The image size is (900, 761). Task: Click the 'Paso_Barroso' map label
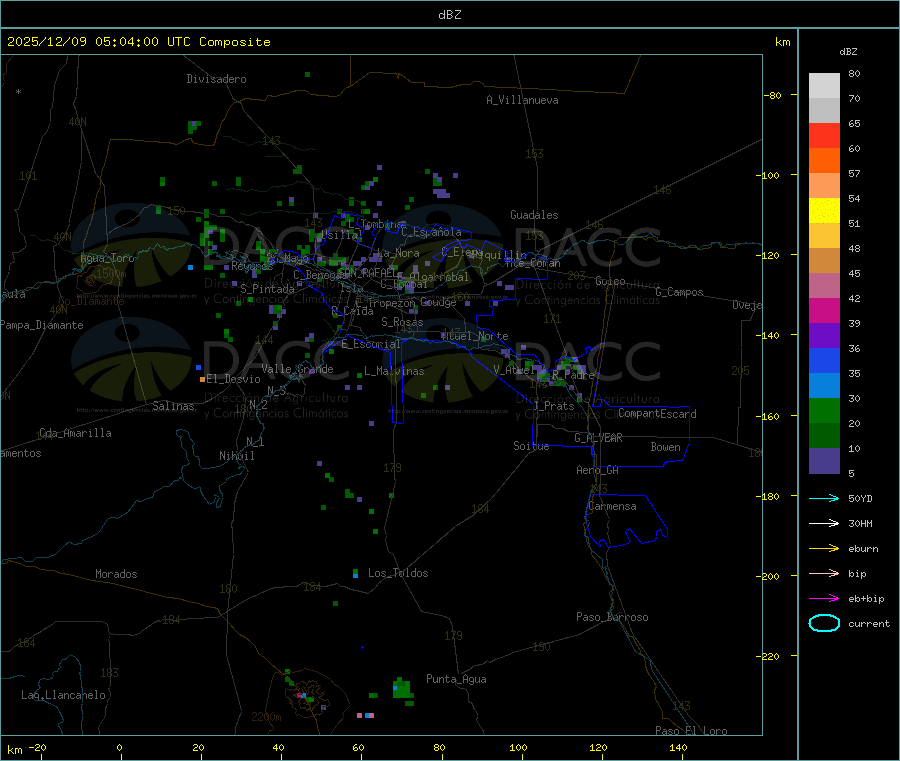pyautogui.click(x=612, y=617)
